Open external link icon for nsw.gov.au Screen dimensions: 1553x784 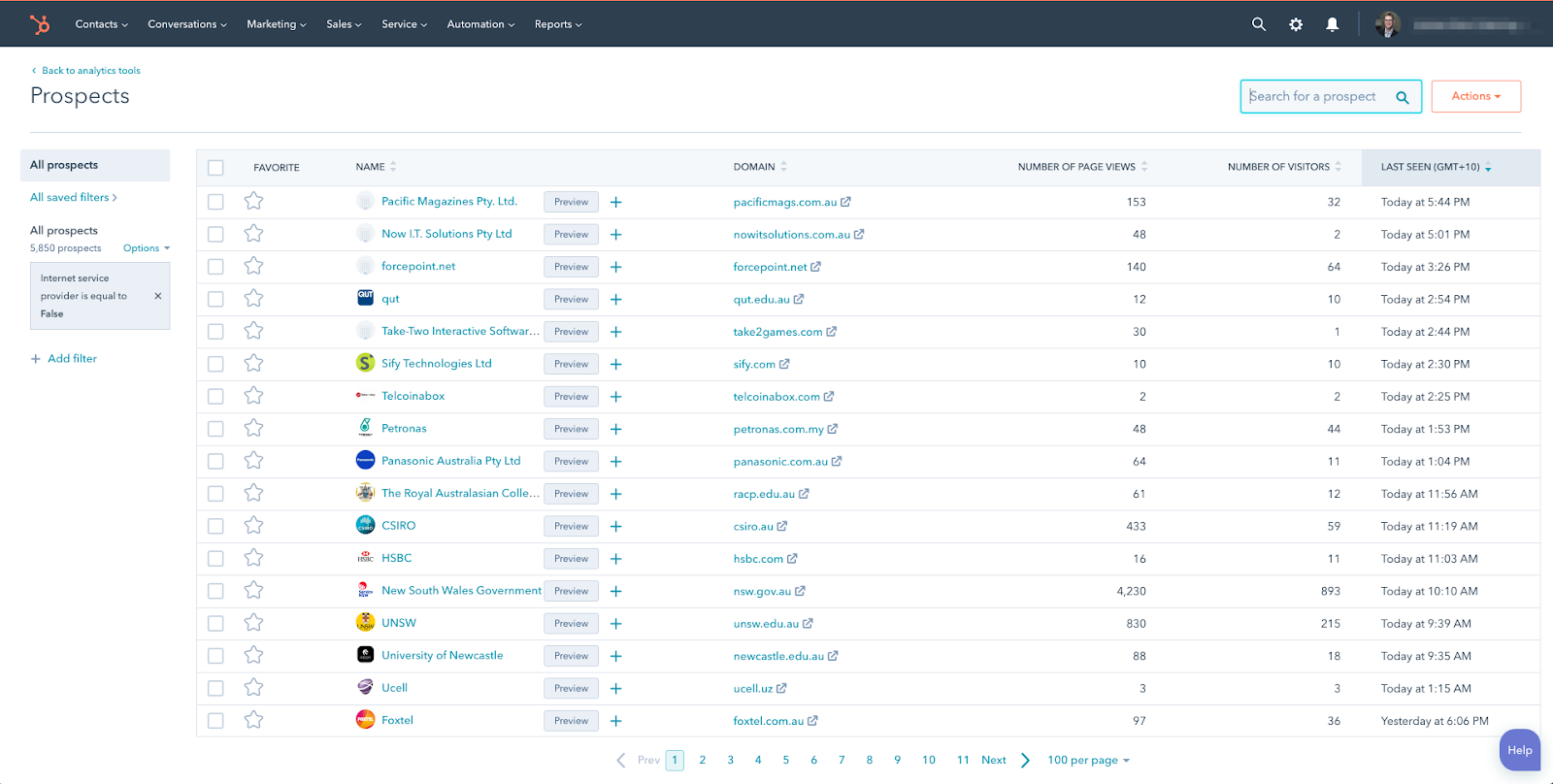(800, 591)
